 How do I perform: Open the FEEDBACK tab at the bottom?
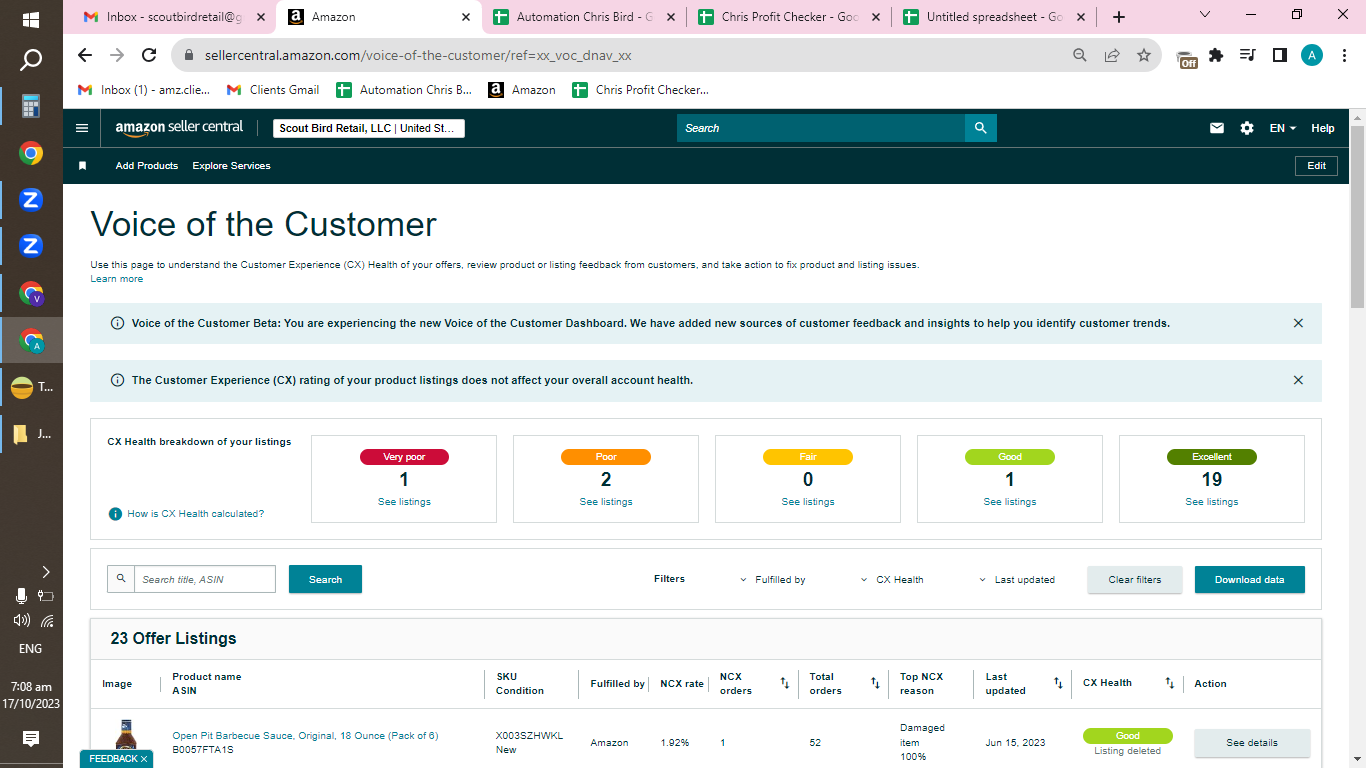click(x=117, y=759)
